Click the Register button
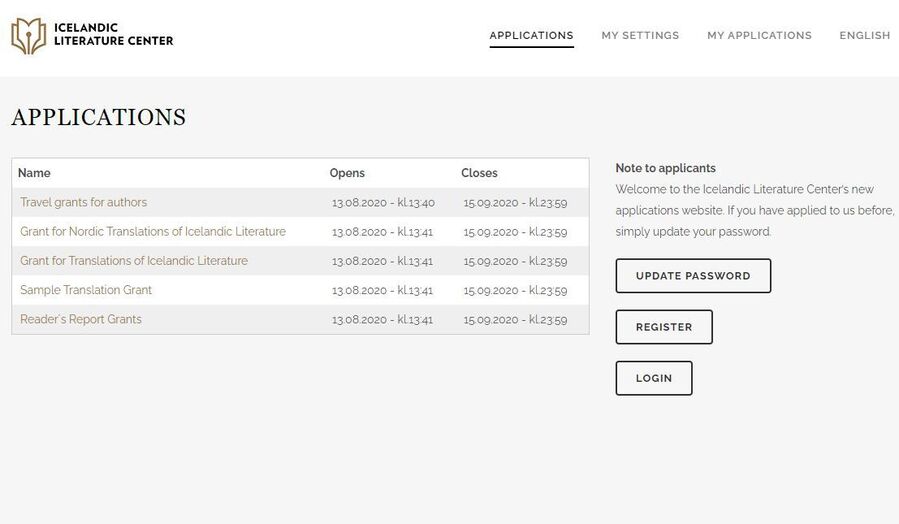 [664, 327]
